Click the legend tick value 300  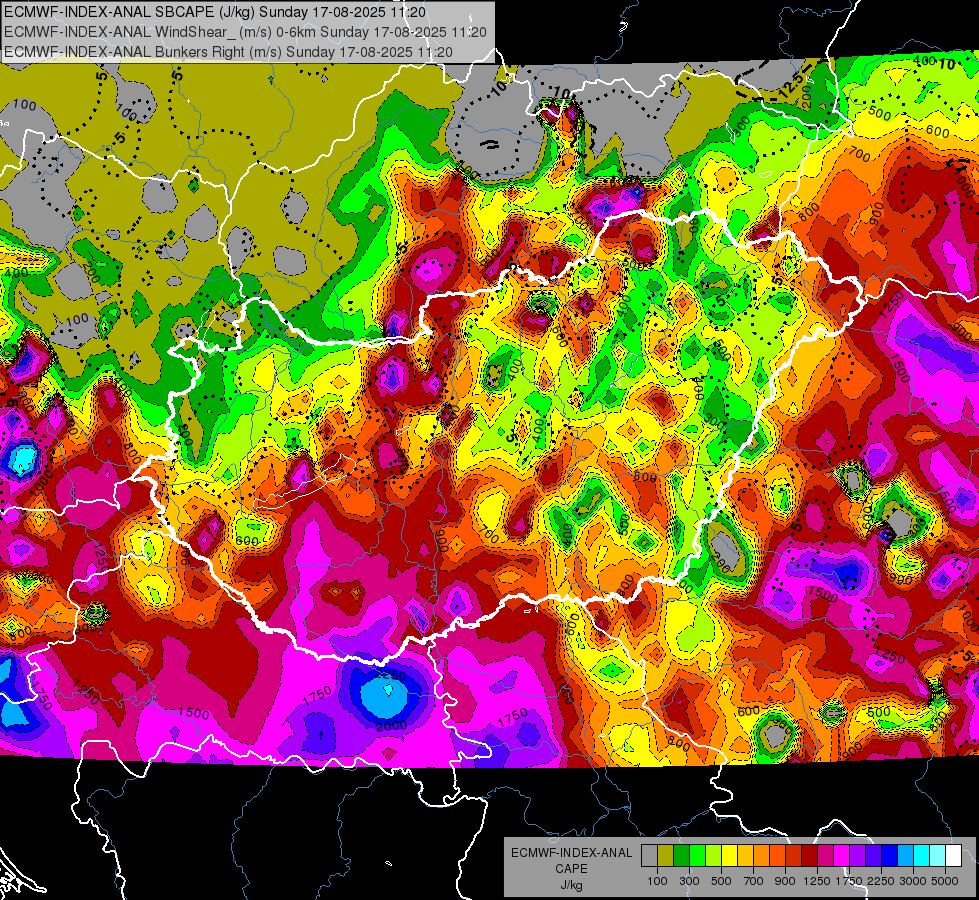(689, 881)
